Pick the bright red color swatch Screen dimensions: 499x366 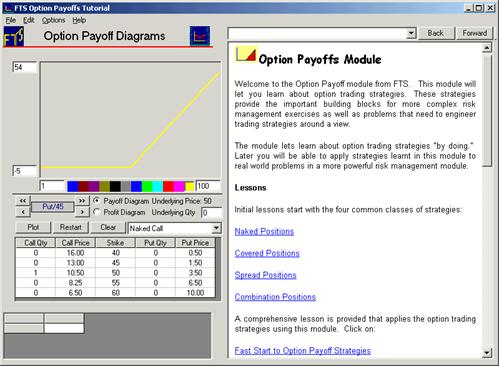click(x=168, y=186)
